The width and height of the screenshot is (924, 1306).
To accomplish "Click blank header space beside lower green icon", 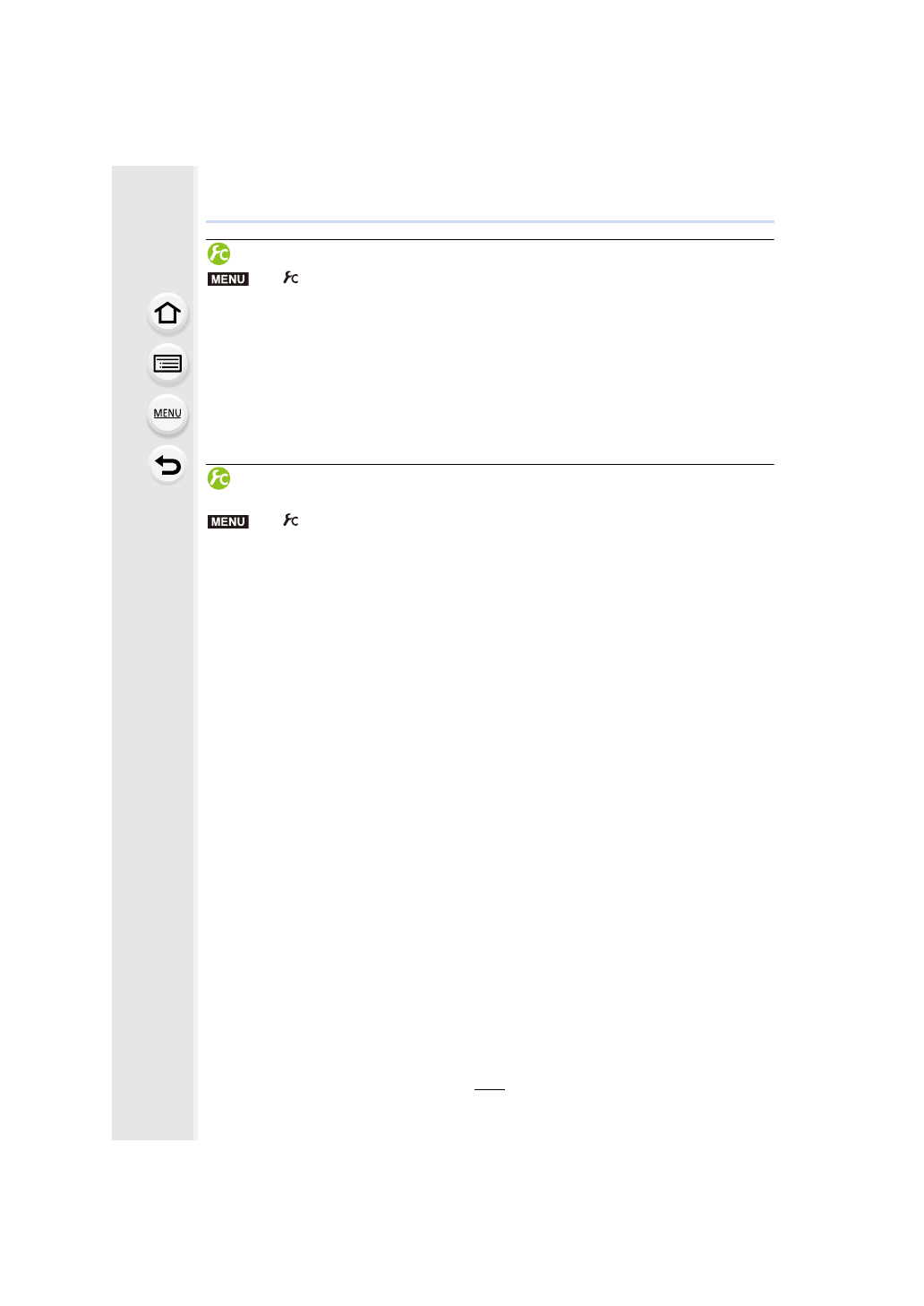I will click(x=503, y=478).
